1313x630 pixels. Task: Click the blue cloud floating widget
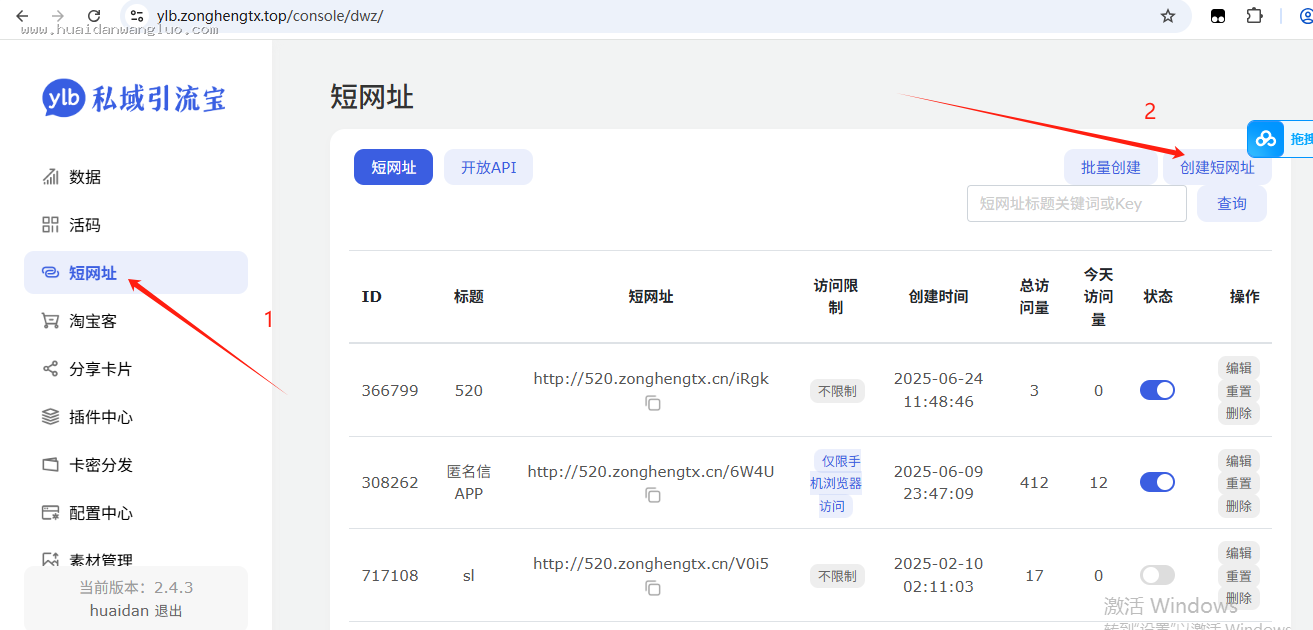tap(1266, 139)
